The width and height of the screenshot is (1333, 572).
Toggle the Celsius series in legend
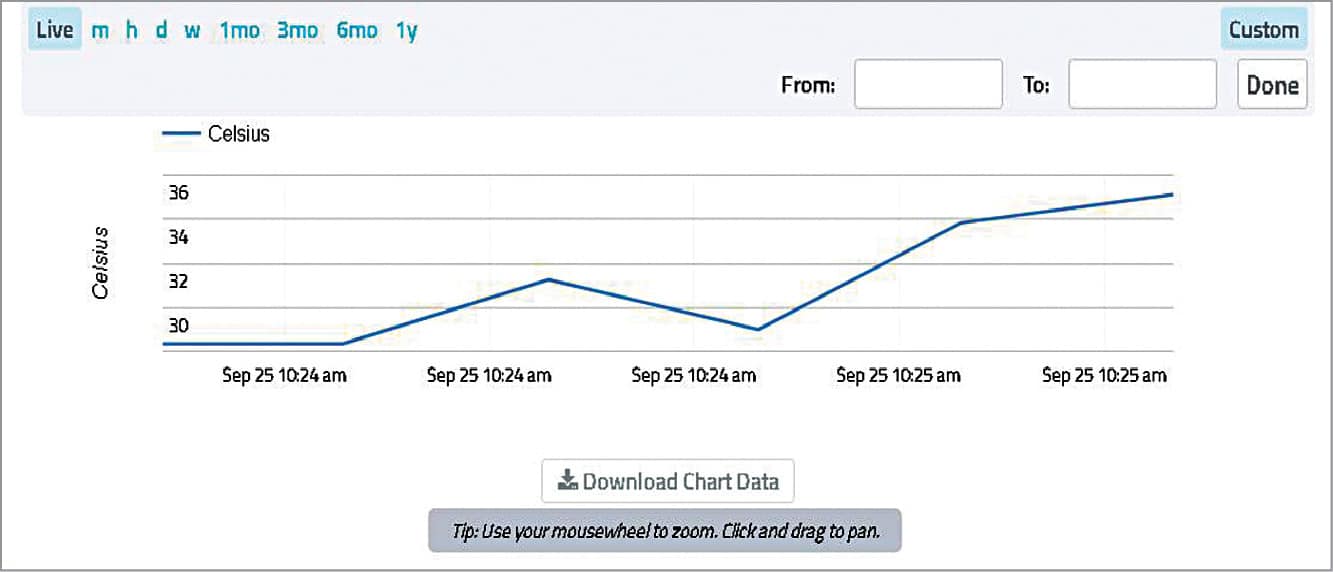click(216, 134)
